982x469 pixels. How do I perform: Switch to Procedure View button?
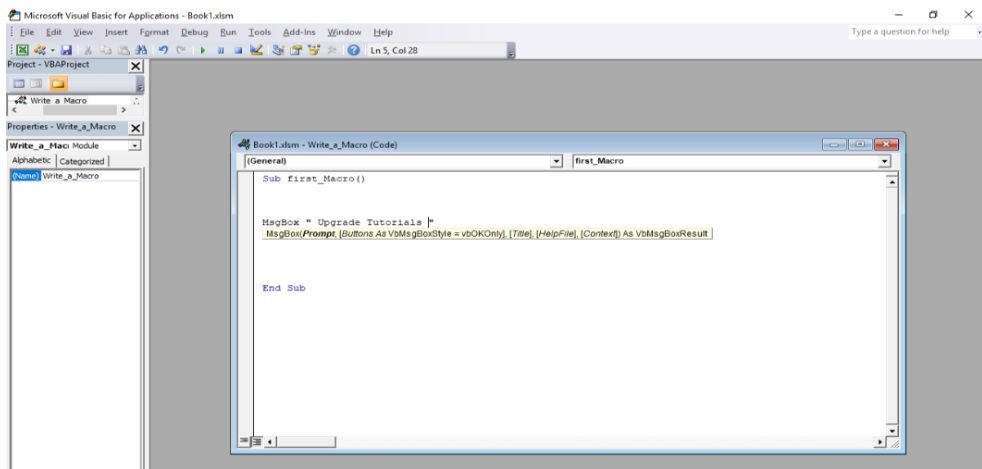244,442
